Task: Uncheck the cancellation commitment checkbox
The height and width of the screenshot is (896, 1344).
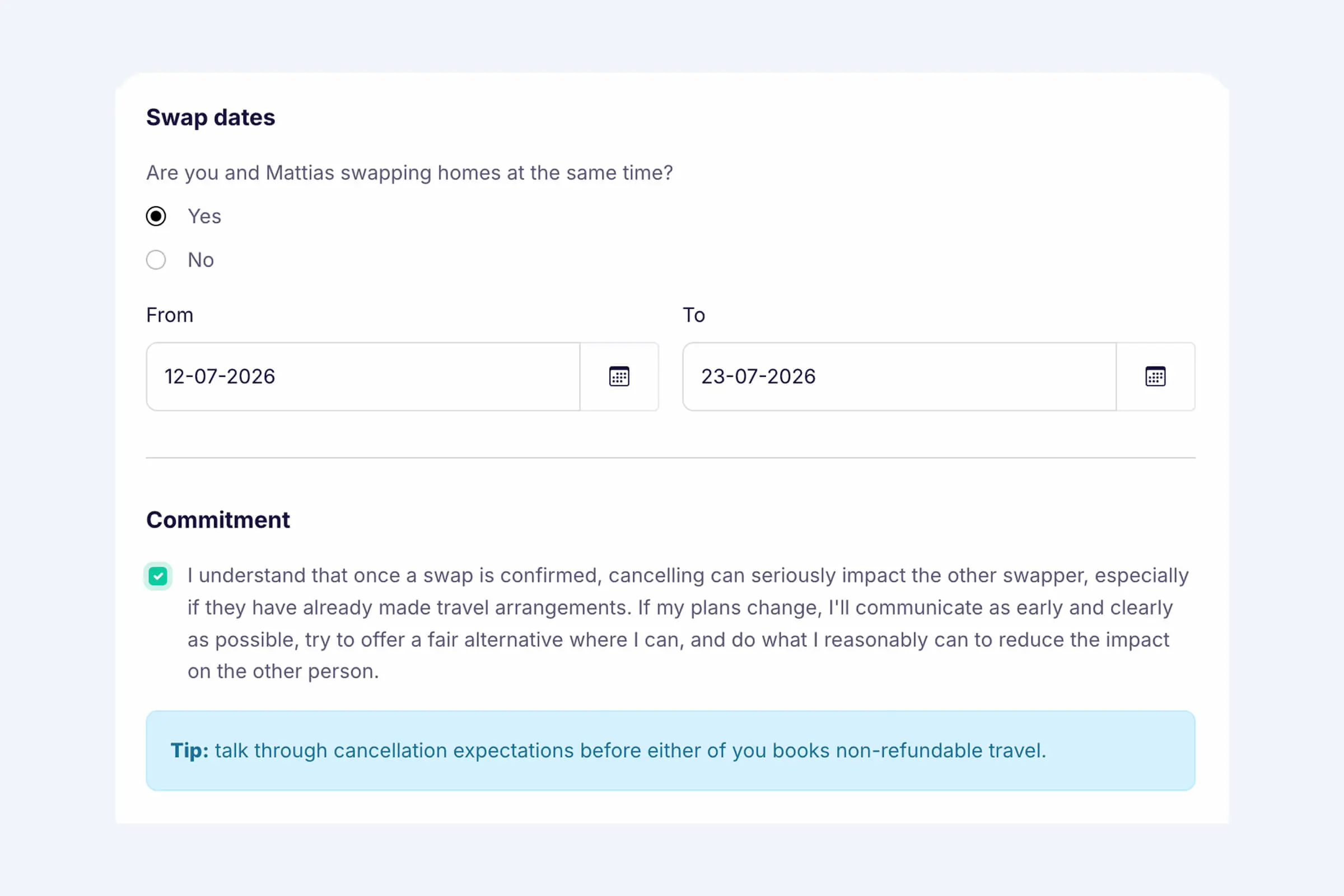Action: [x=158, y=576]
